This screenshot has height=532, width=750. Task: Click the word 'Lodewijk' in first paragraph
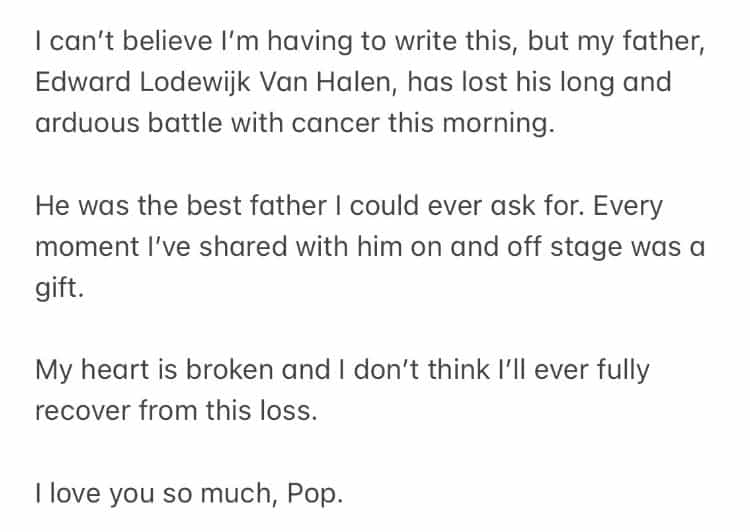pos(195,82)
